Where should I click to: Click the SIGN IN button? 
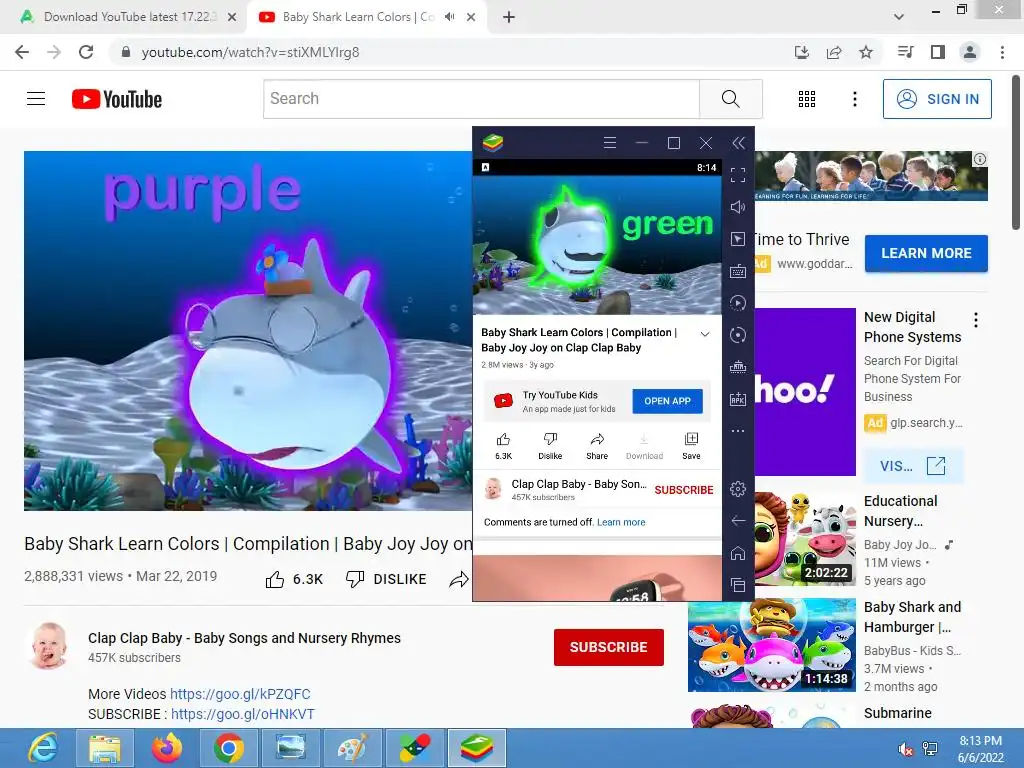(x=937, y=99)
